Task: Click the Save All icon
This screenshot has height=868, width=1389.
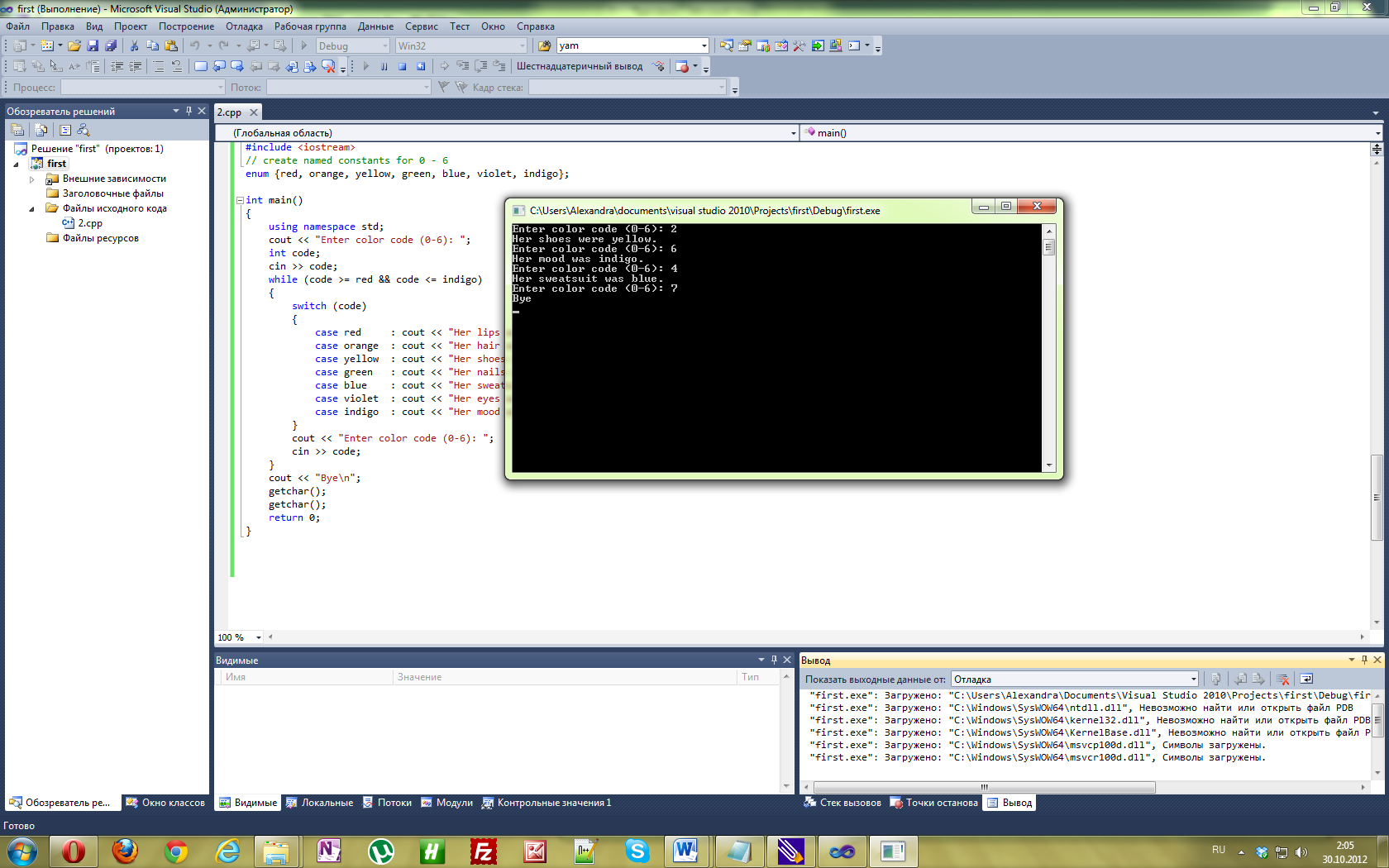Action: point(111,45)
